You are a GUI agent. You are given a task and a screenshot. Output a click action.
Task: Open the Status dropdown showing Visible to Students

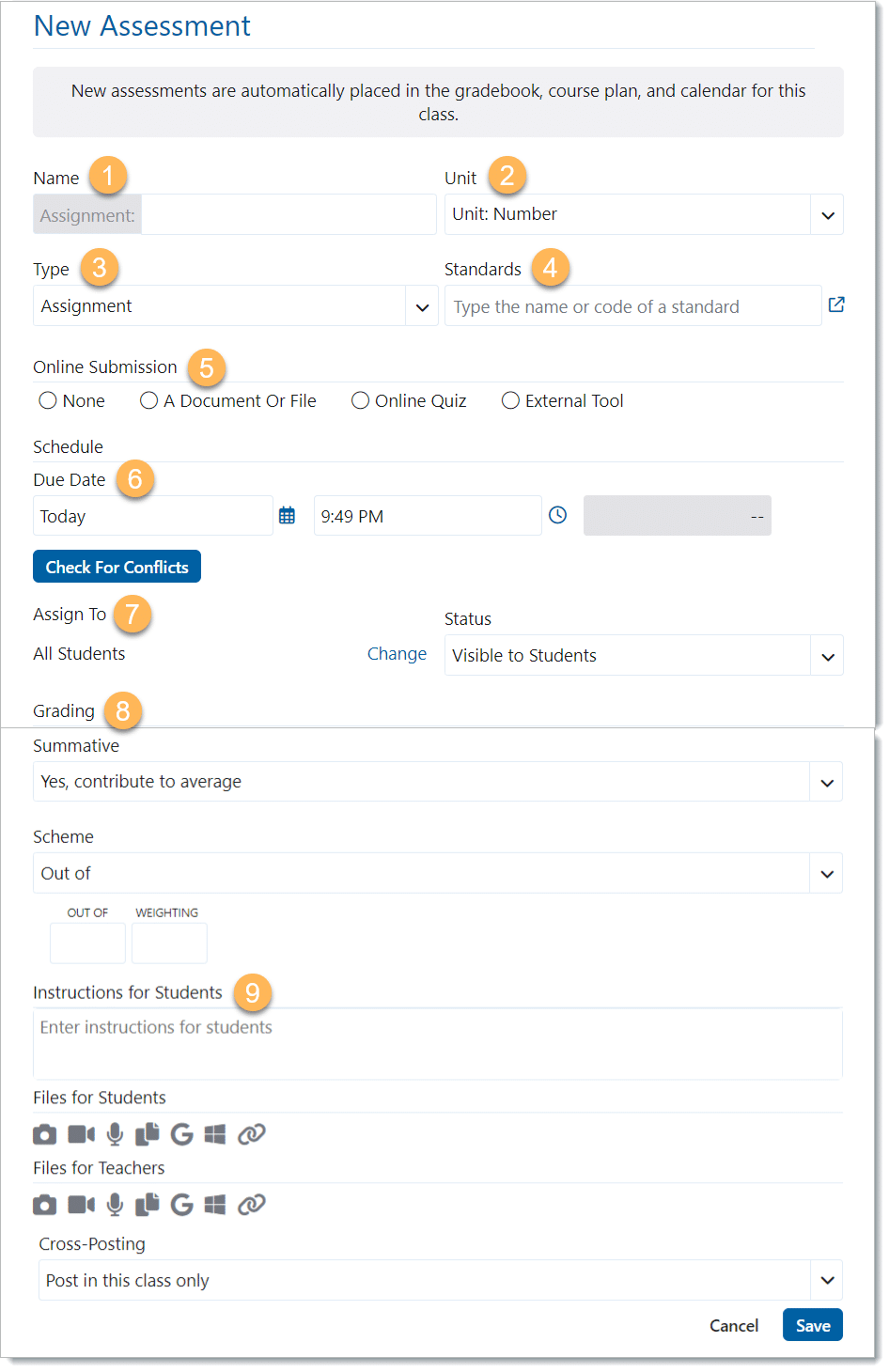(827, 656)
